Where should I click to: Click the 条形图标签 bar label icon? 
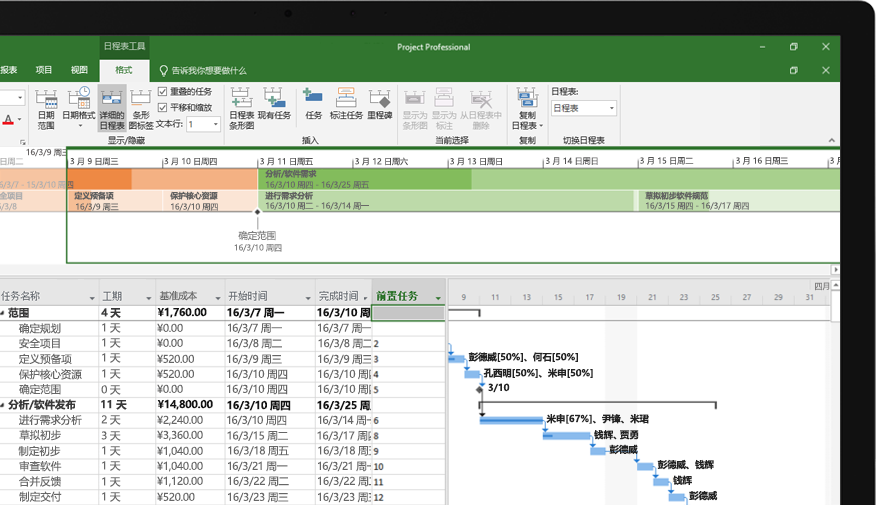(141, 99)
